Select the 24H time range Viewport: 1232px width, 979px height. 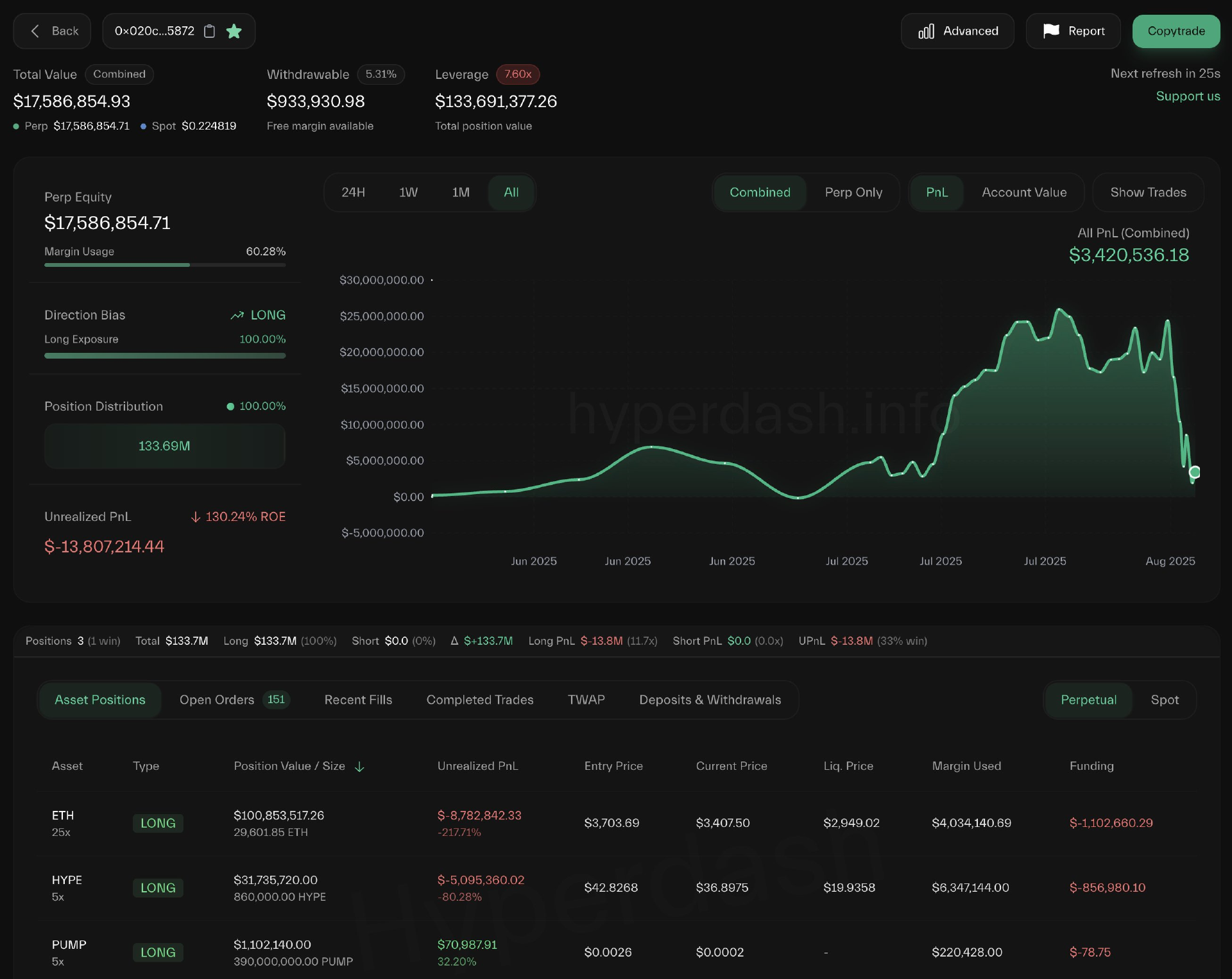pos(353,192)
